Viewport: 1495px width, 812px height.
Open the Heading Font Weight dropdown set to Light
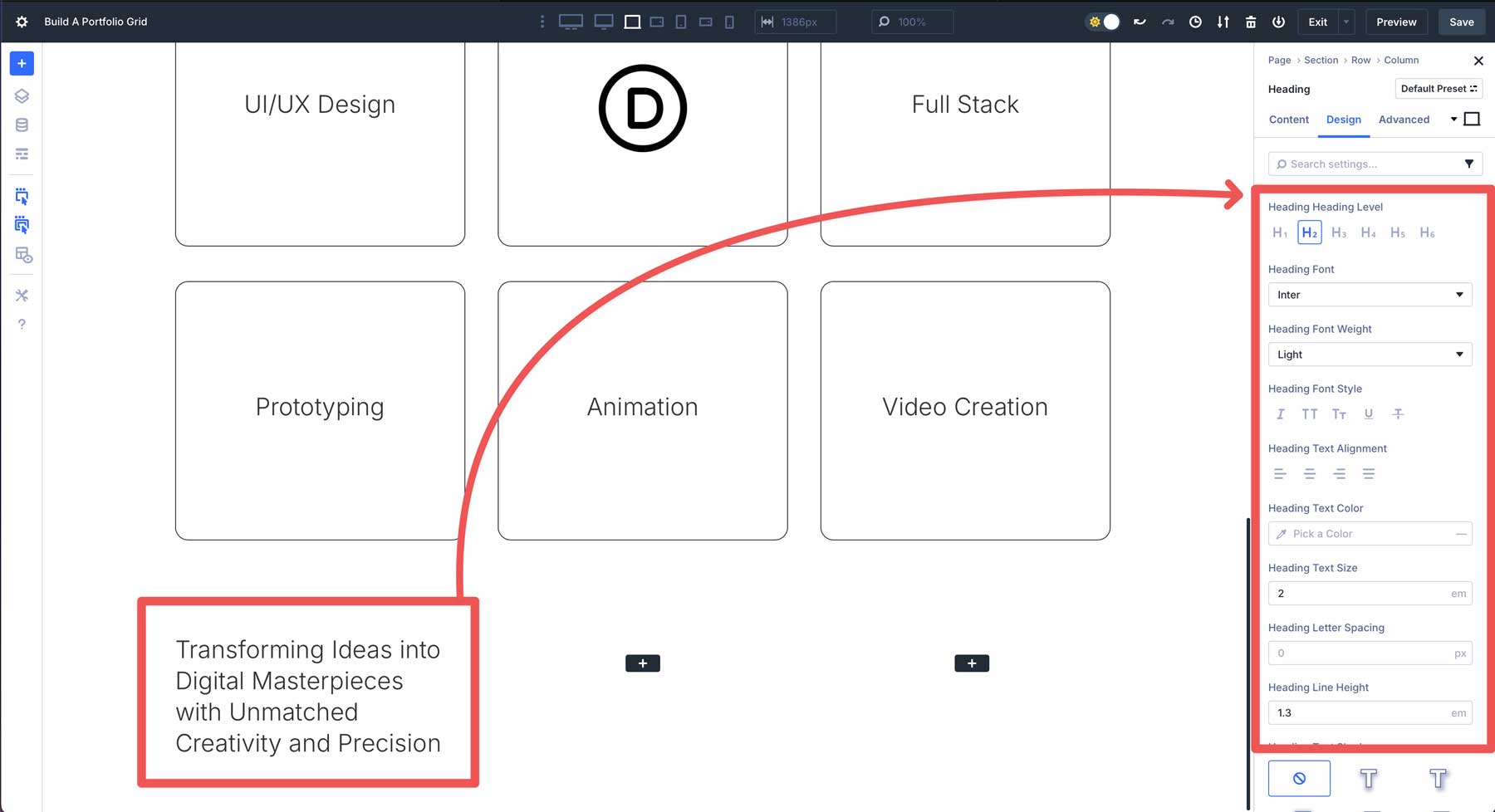1370,355
